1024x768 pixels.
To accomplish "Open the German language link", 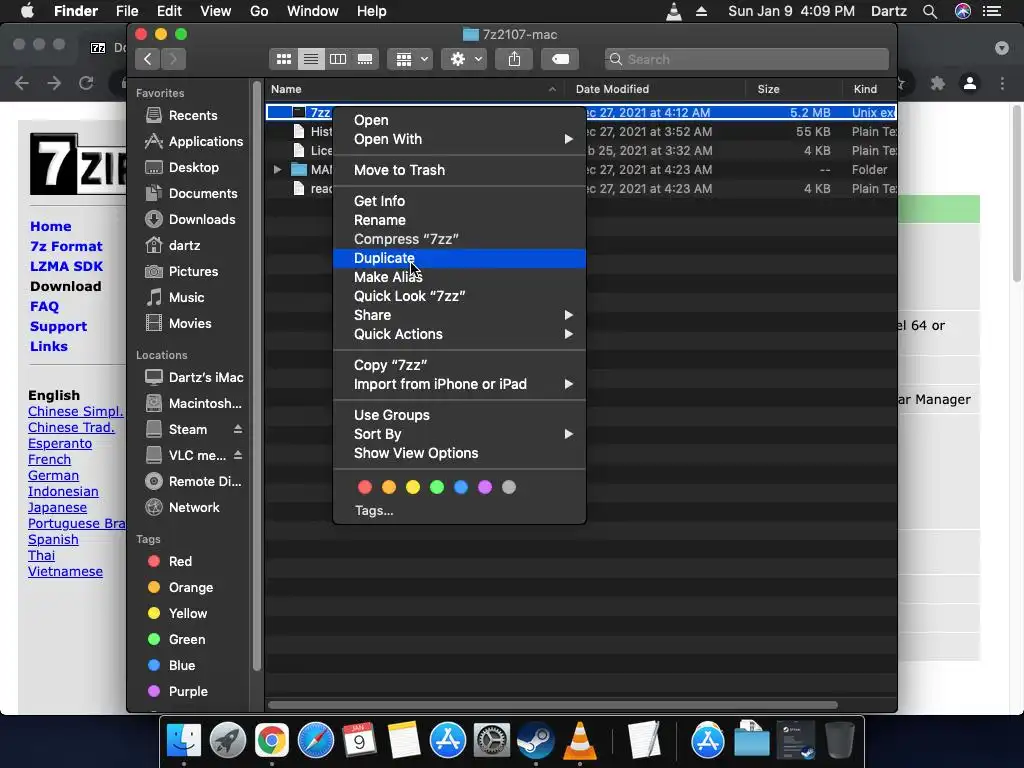I will (x=54, y=475).
